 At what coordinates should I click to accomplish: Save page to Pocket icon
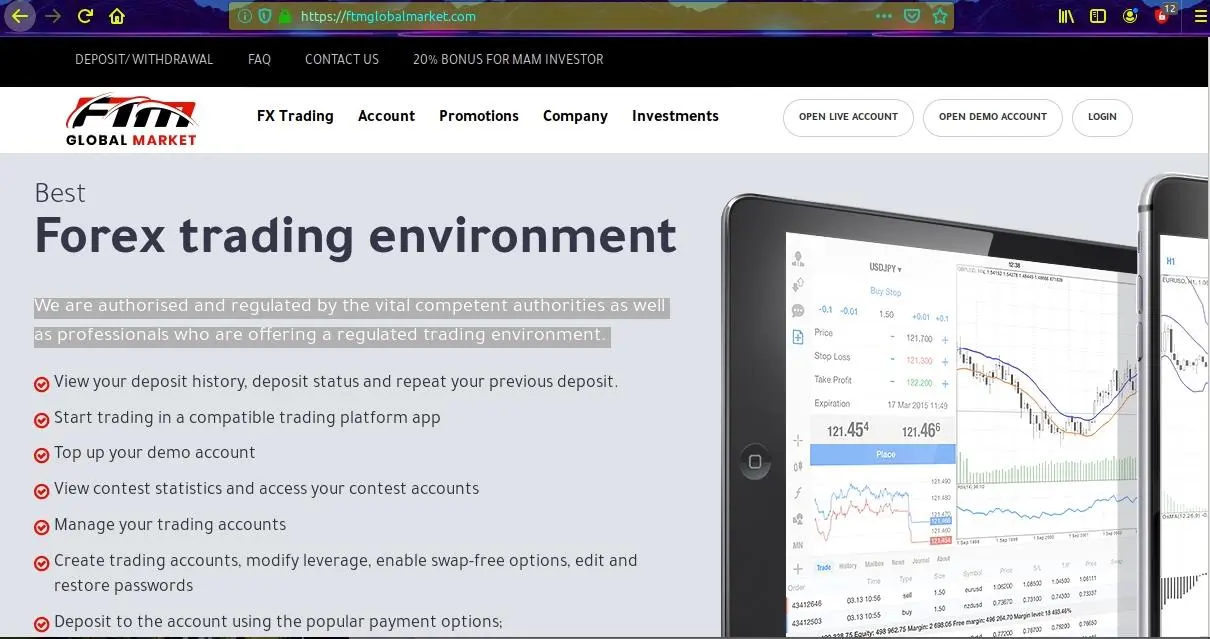(x=911, y=16)
